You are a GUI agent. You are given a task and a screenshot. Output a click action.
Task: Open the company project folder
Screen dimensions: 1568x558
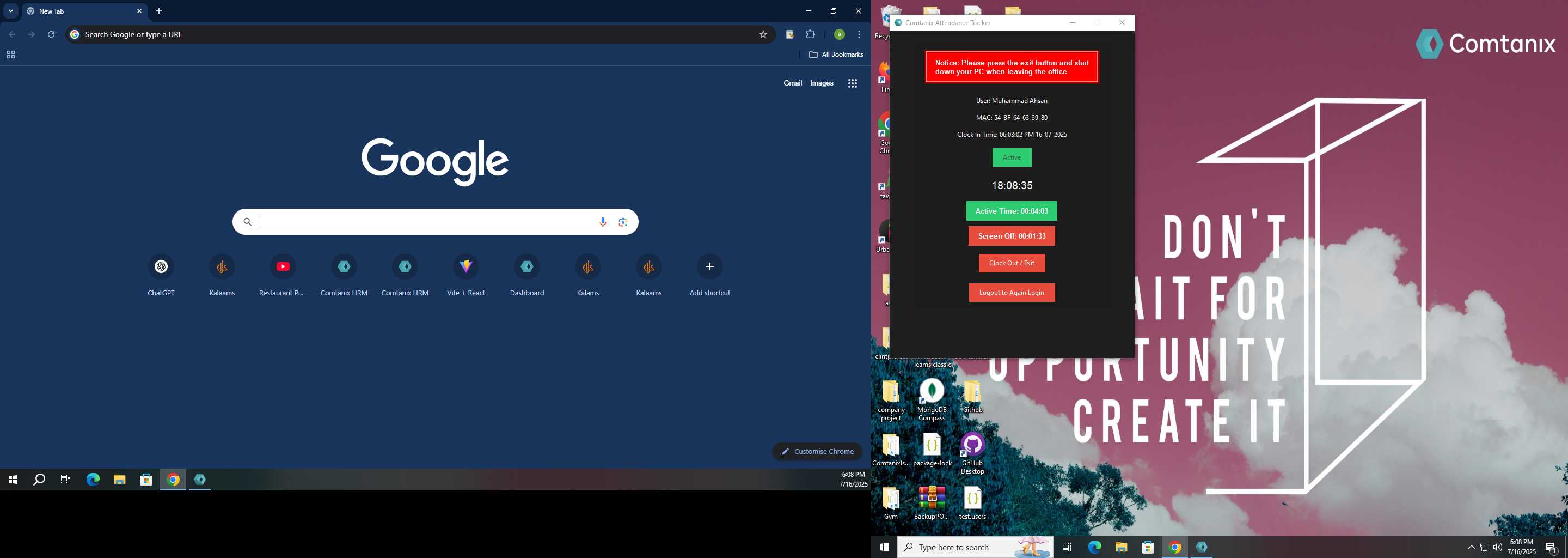tap(891, 400)
